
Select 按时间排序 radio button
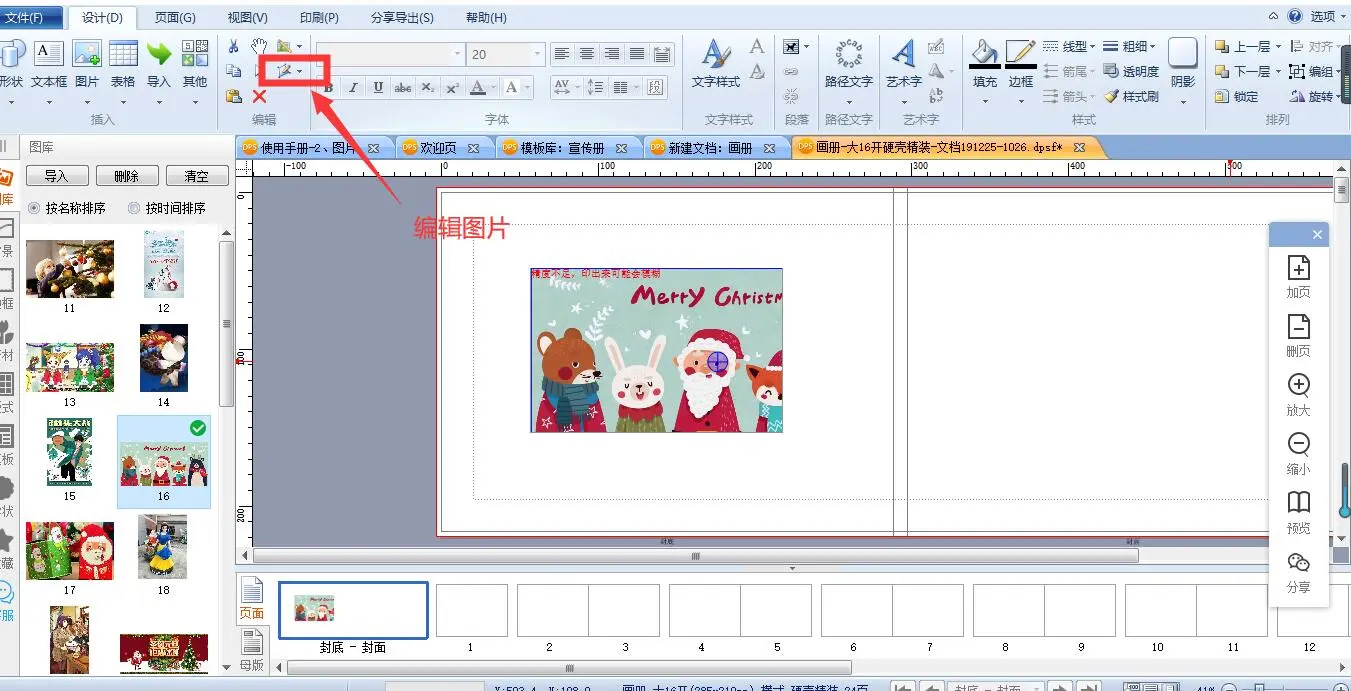[135, 208]
